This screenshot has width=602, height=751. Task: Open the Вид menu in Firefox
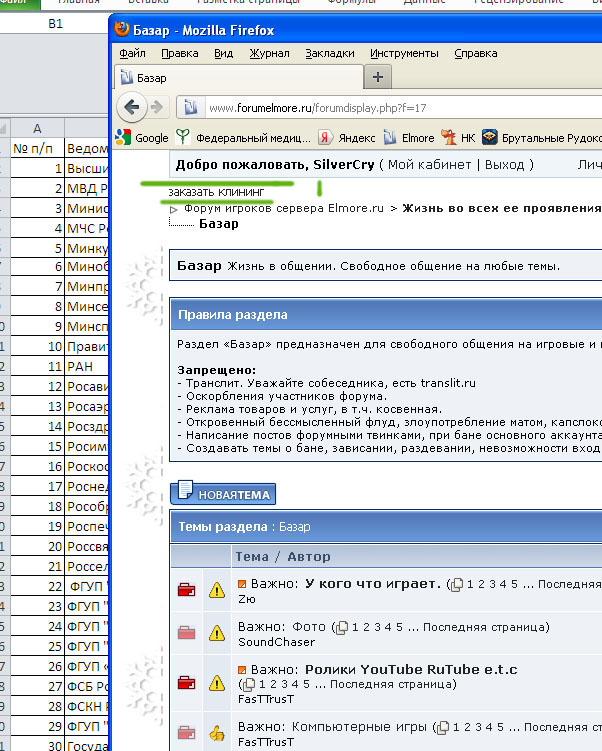click(x=223, y=53)
